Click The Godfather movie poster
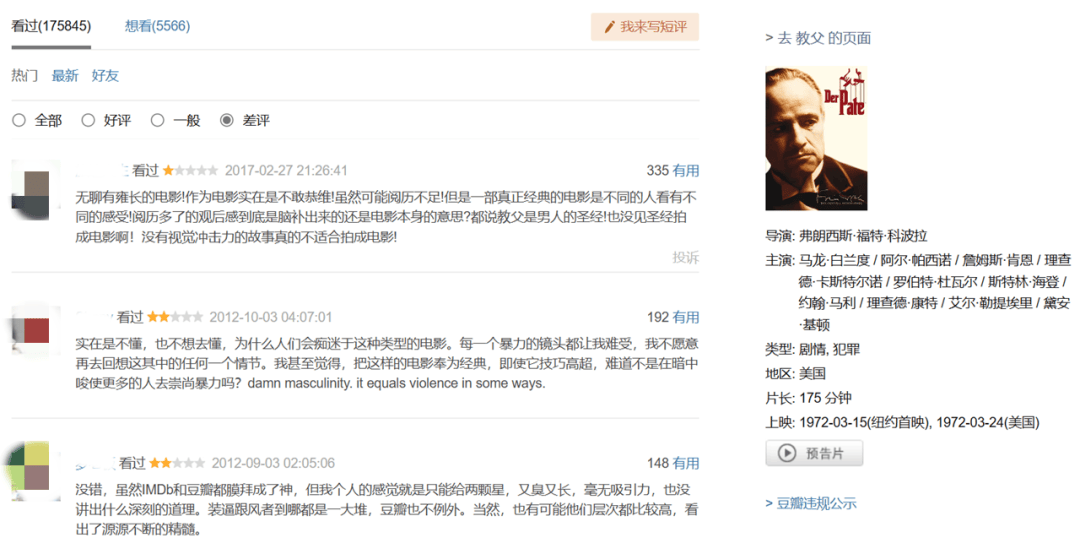The image size is (1080, 554). coord(816,138)
